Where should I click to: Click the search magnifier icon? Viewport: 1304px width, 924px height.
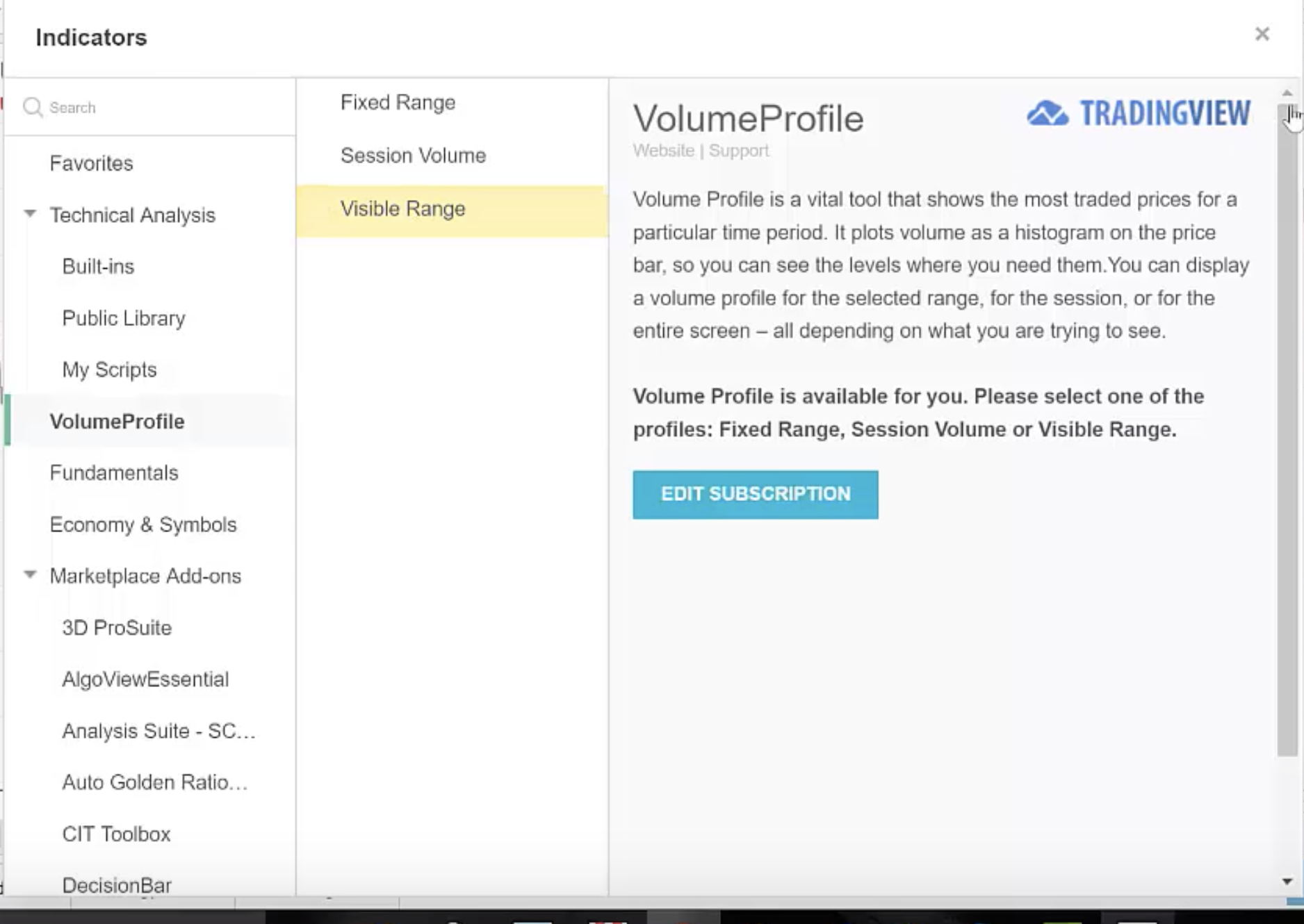tap(33, 108)
